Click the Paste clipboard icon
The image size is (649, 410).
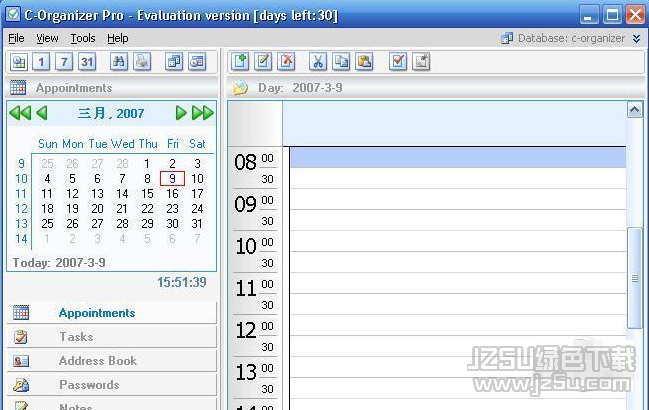(364, 62)
